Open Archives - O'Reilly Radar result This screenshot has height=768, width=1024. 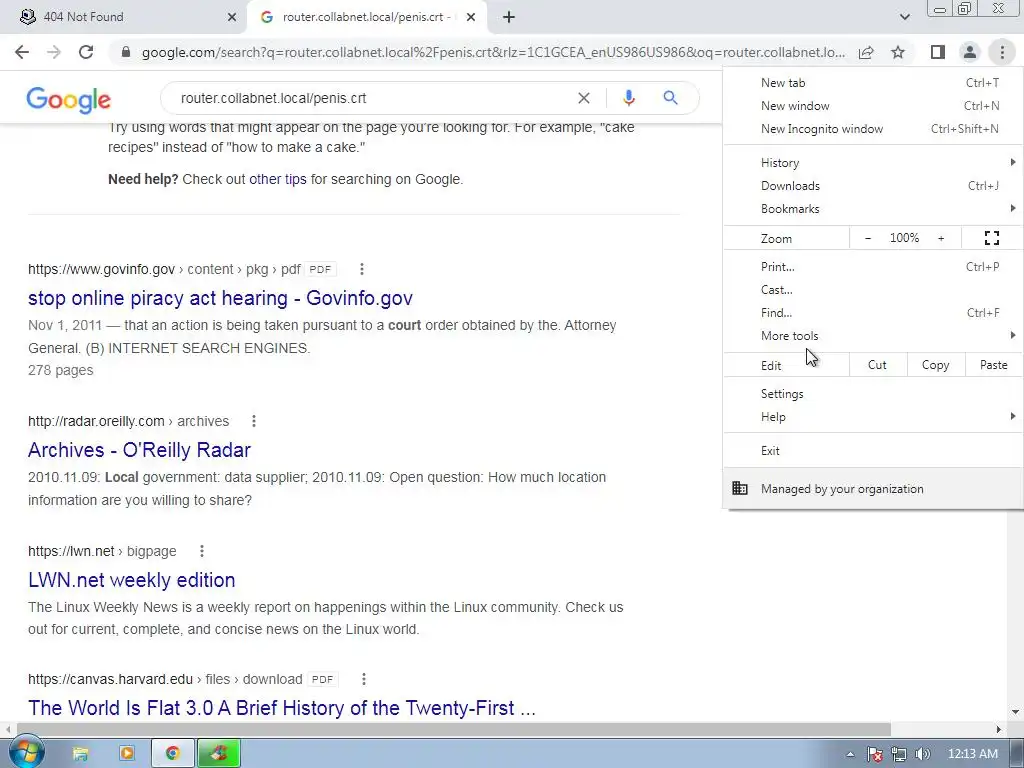[x=139, y=450]
